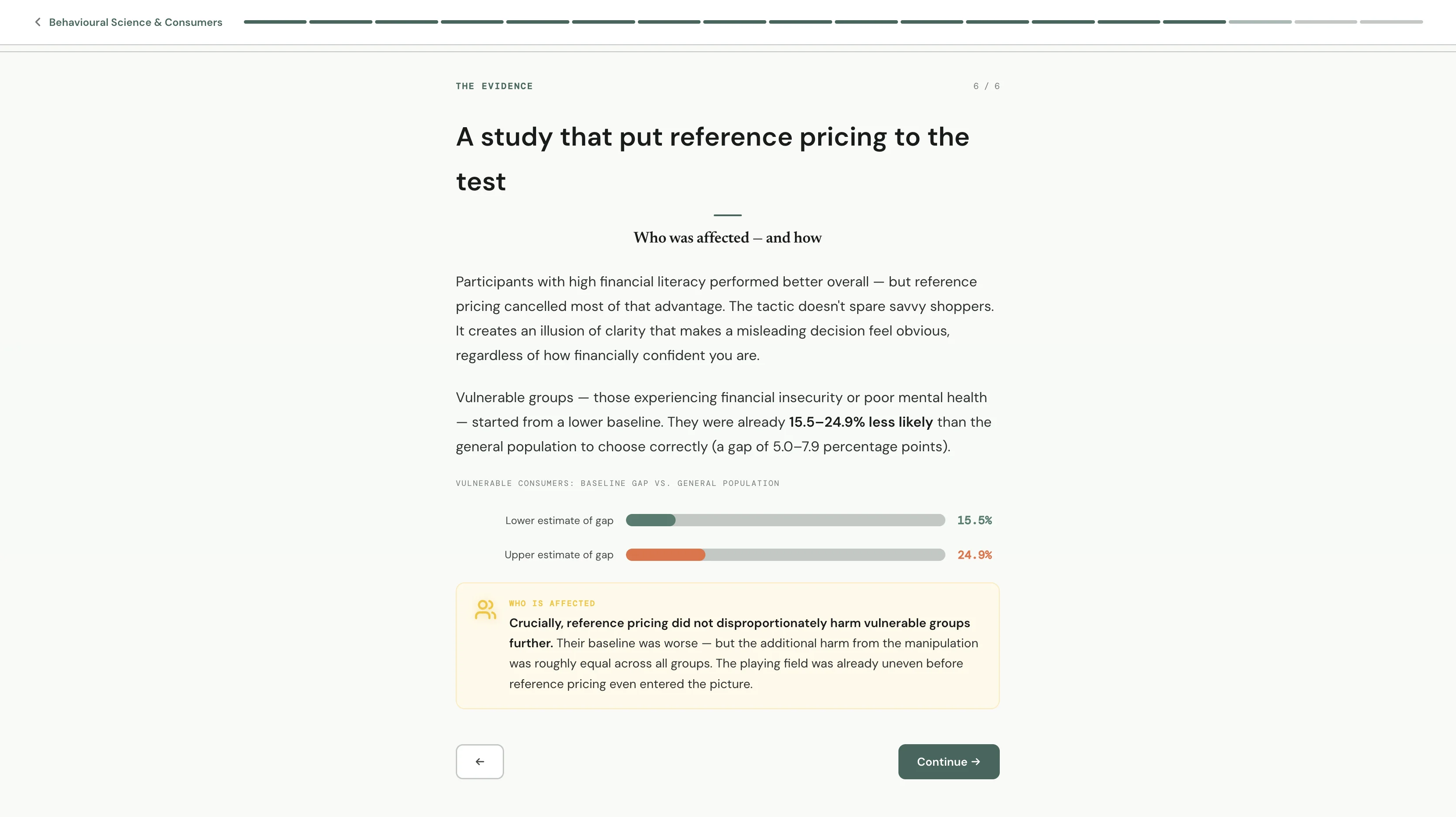Click the green Lower estimate bar fill
Viewport: 1456px width, 817px height.
click(x=650, y=521)
